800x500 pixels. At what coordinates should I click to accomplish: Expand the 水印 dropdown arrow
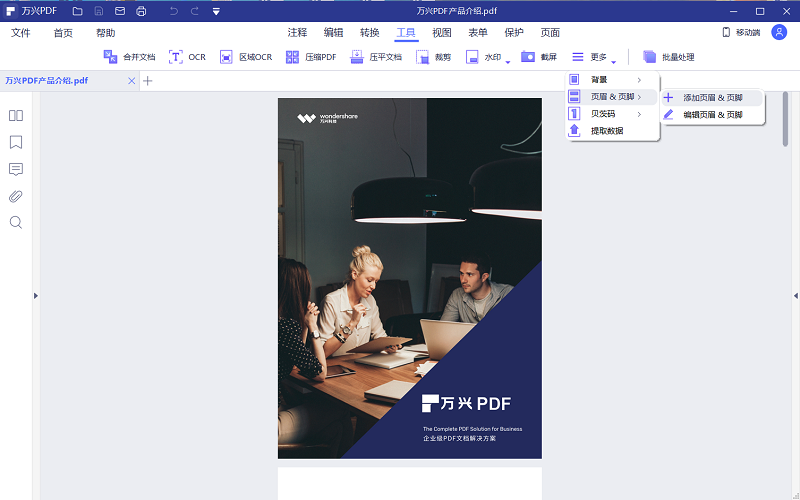tap(508, 62)
